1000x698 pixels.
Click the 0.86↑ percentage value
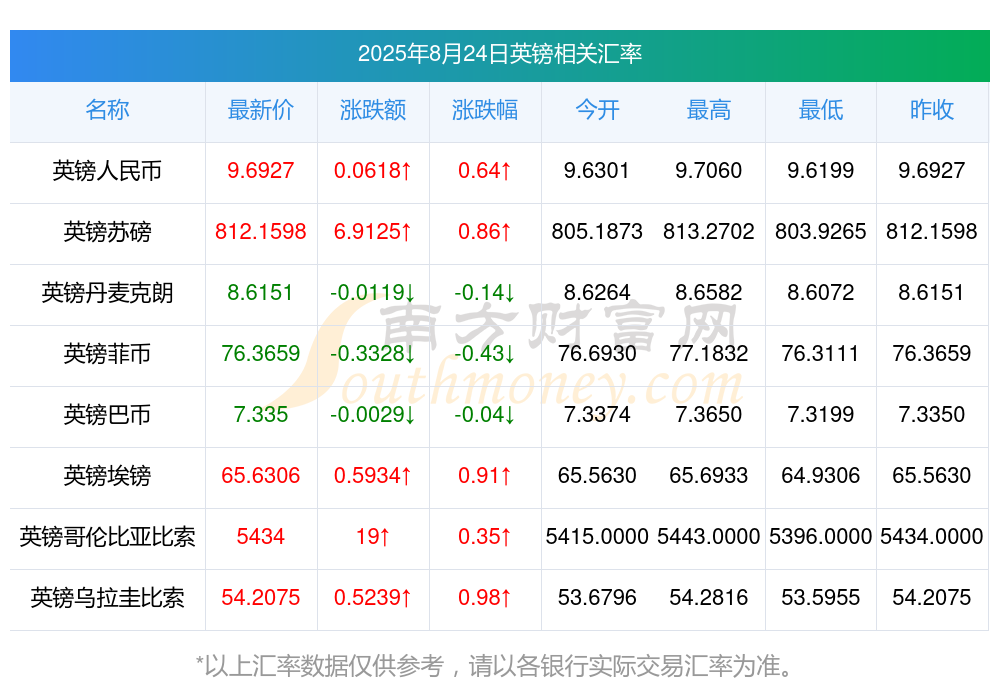485,231
